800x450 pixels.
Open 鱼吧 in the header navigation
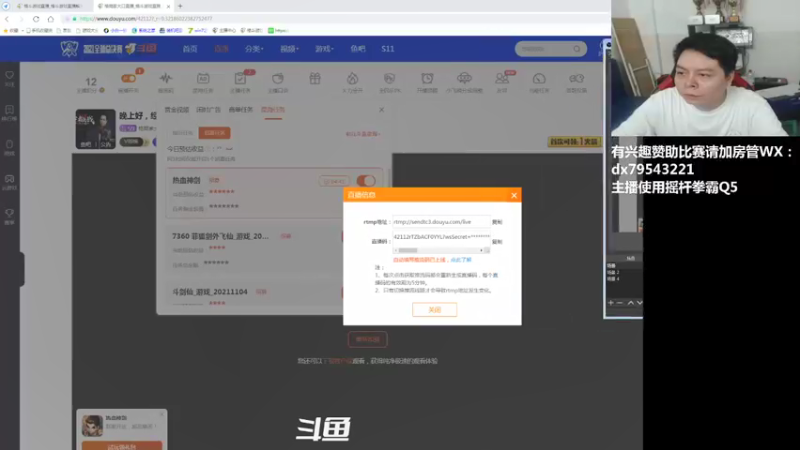[x=358, y=49]
